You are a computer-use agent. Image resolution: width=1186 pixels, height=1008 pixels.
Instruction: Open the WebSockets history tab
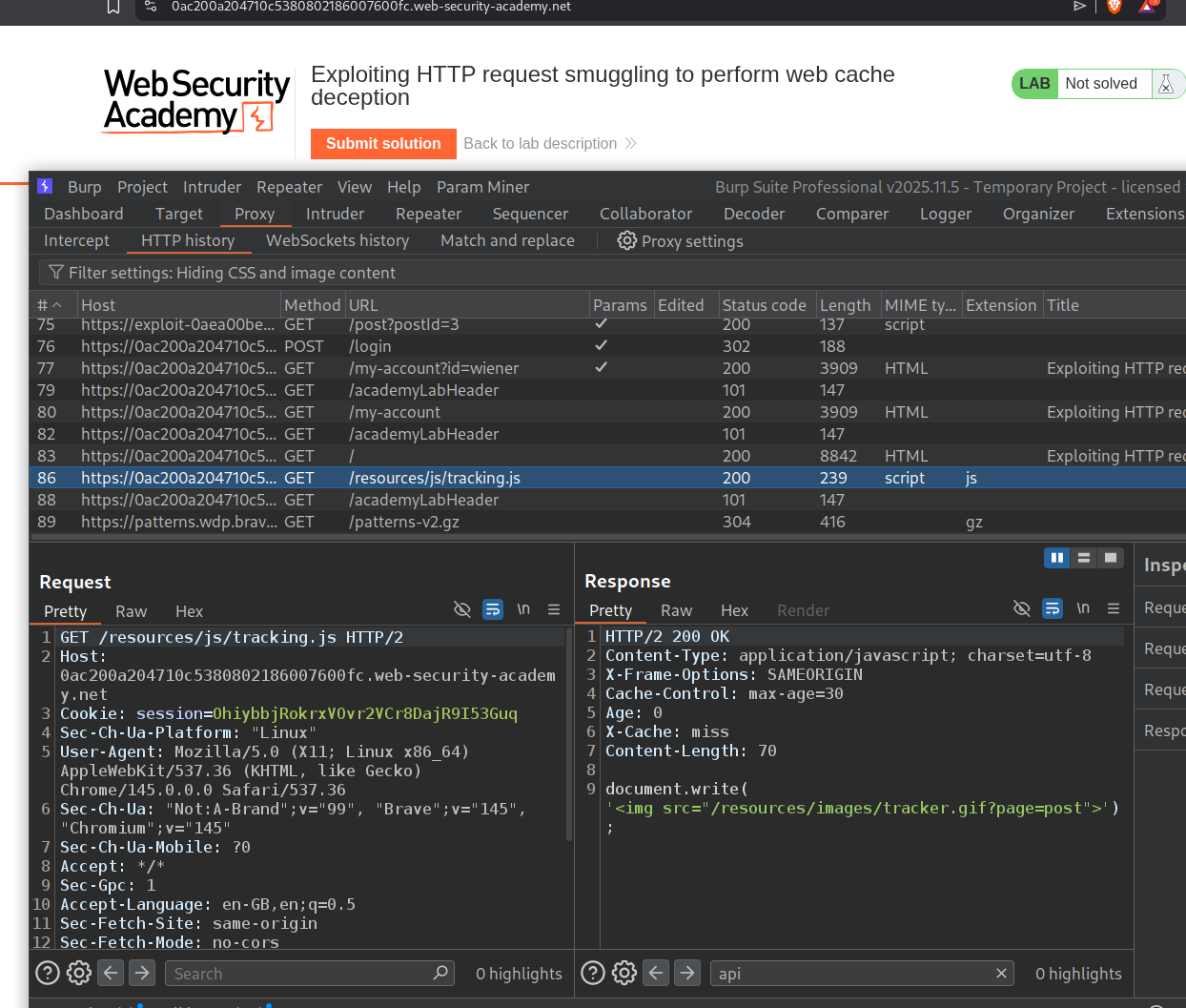(x=337, y=240)
